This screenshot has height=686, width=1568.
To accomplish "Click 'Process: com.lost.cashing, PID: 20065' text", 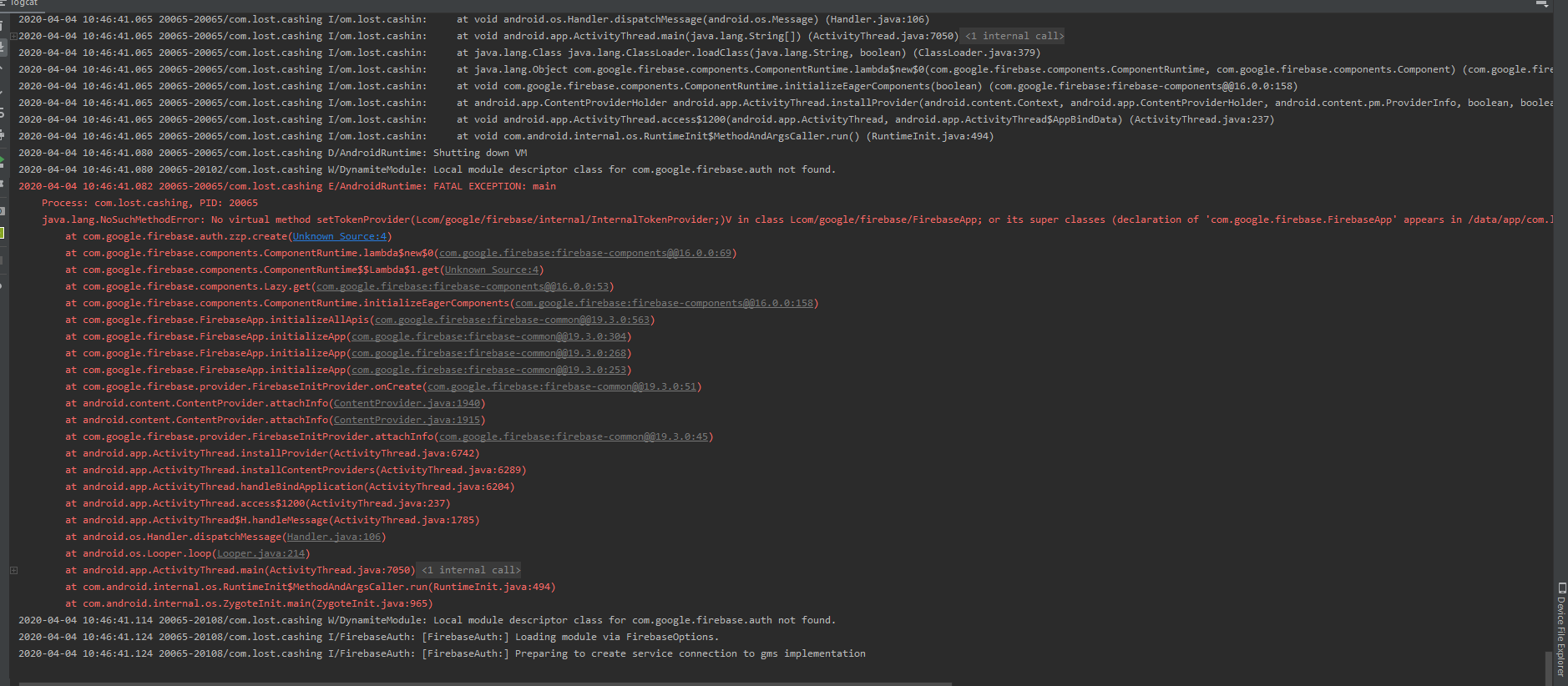I will 150,203.
